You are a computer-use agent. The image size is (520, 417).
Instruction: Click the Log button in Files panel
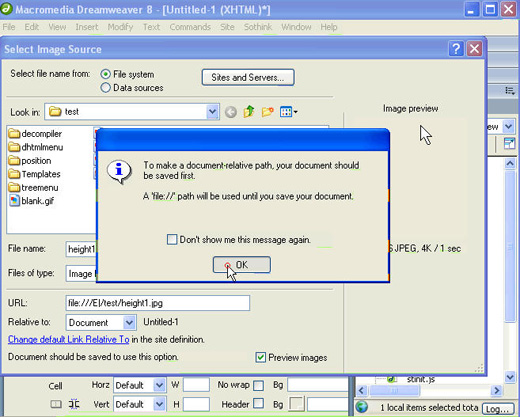point(497,408)
